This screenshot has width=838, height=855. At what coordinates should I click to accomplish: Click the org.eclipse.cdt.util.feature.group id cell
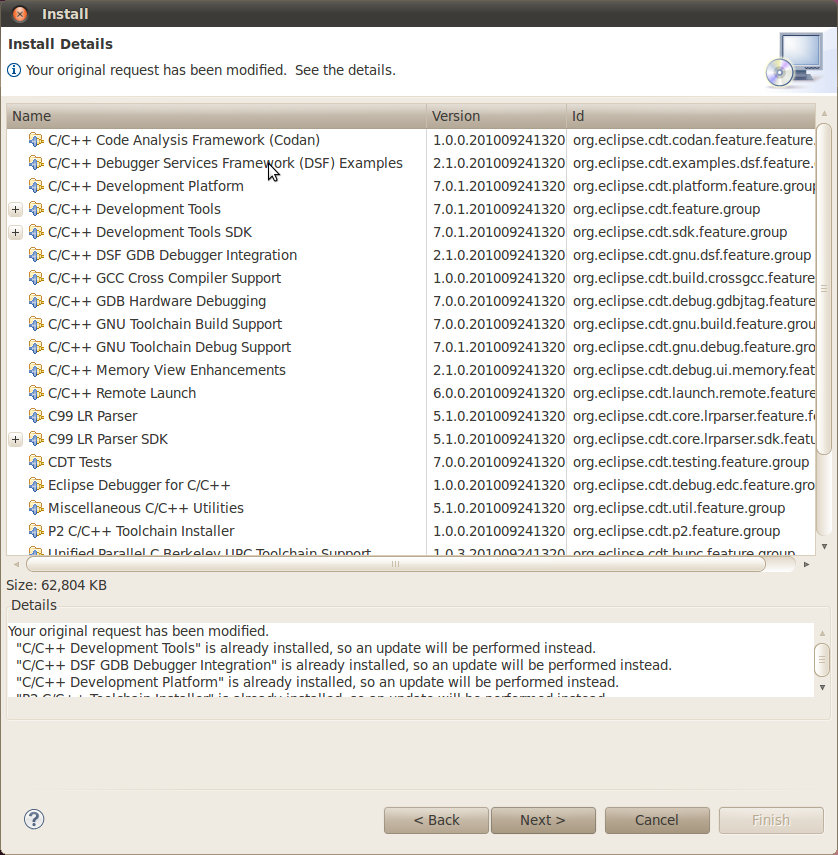[x=679, y=508]
